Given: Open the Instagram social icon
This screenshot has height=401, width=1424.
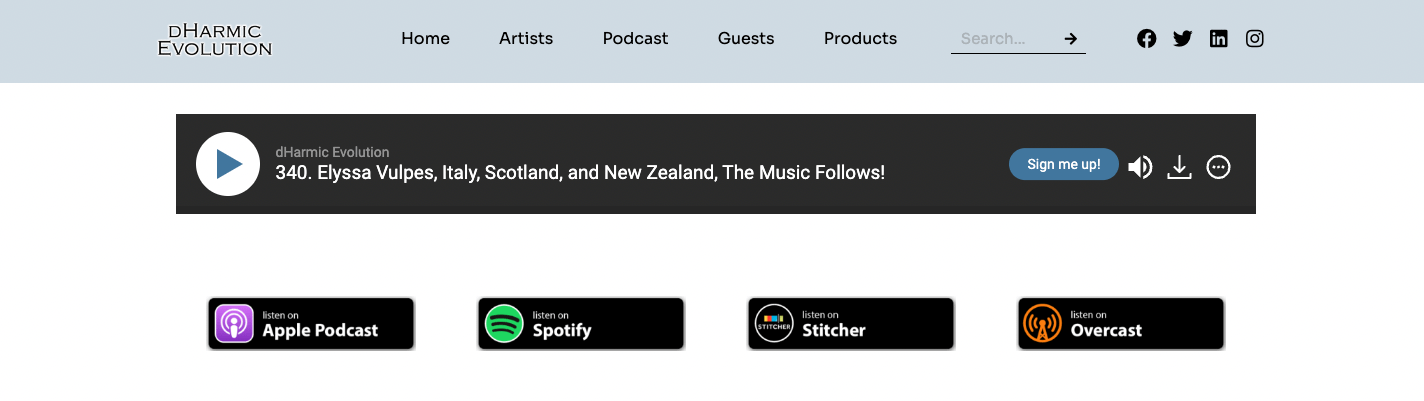Looking at the screenshot, I should pyautogui.click(x=1255, y=39).
